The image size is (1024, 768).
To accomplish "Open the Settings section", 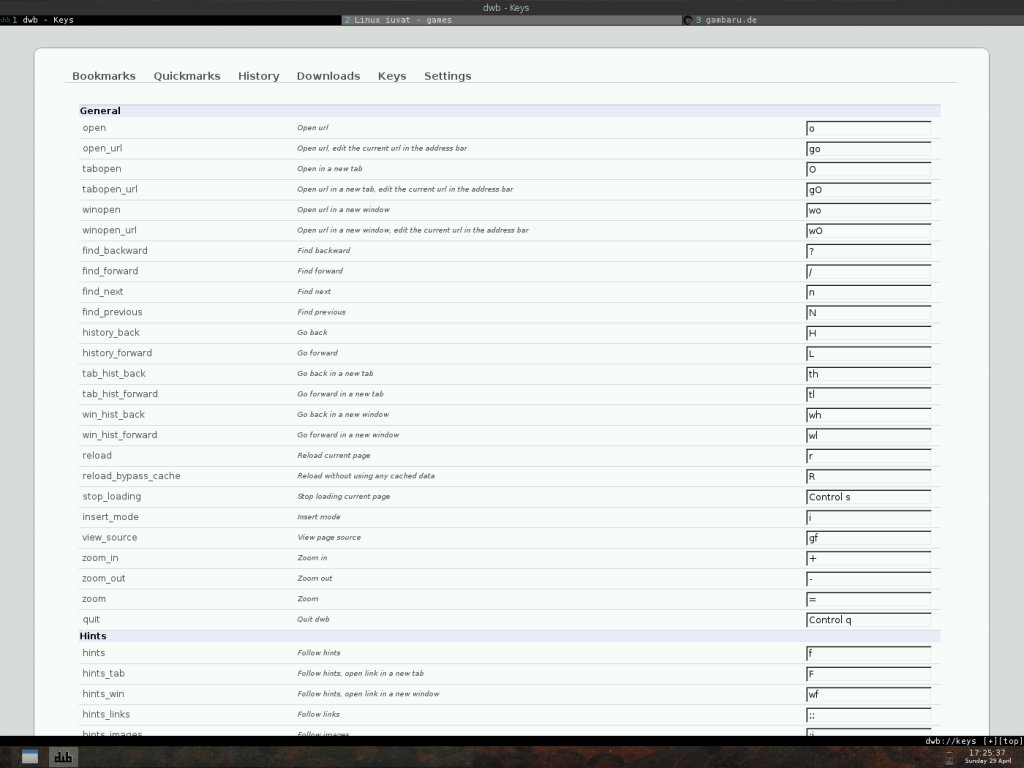I will [x=447, y=75].
